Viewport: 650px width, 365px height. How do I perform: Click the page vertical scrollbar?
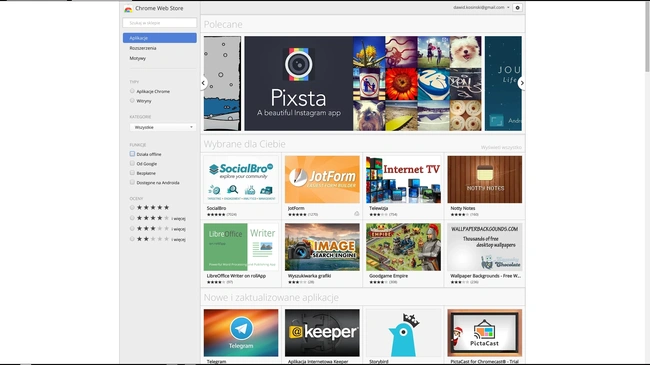[647, 37]
